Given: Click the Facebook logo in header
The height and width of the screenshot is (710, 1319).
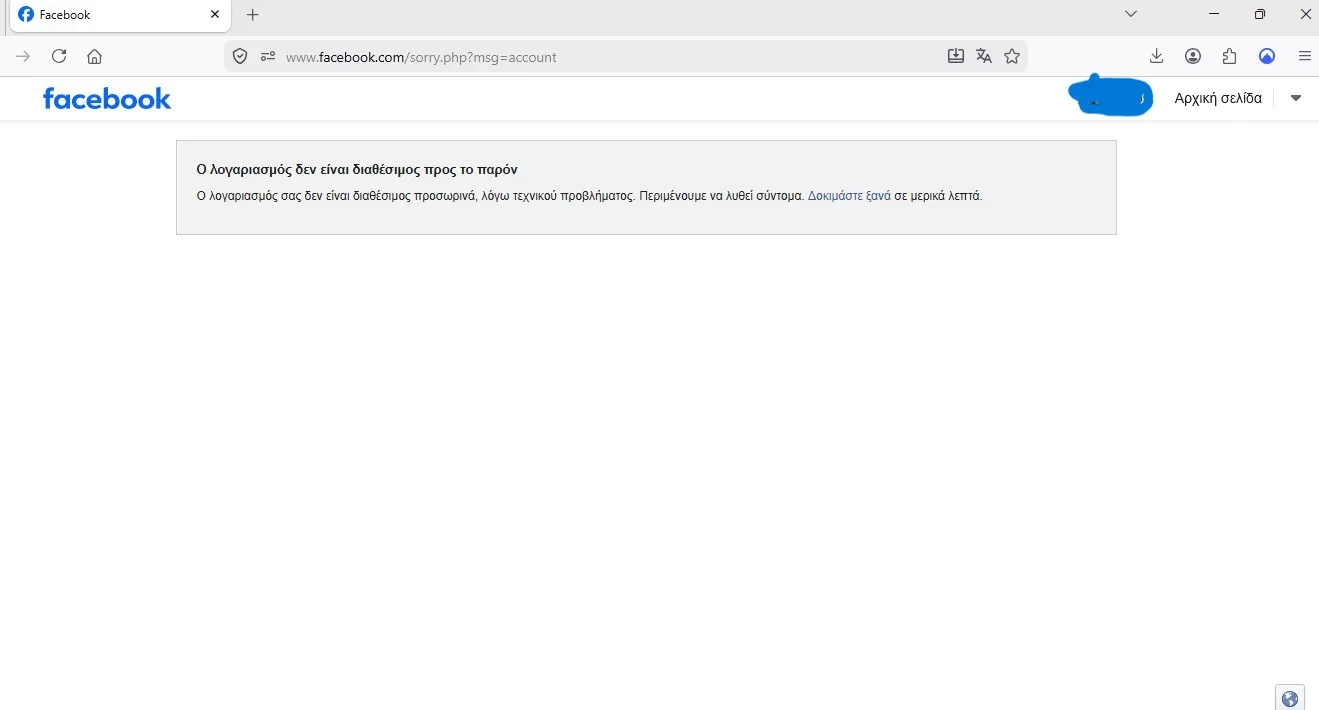Looking at the screenshot, I should pos(107,98).
